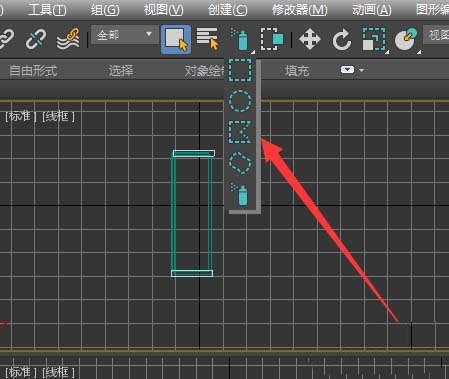This screenshot has height=379, width=449.
Task: Choose the Lasso Selection Region in flyout
Action: tap(240, 163)
